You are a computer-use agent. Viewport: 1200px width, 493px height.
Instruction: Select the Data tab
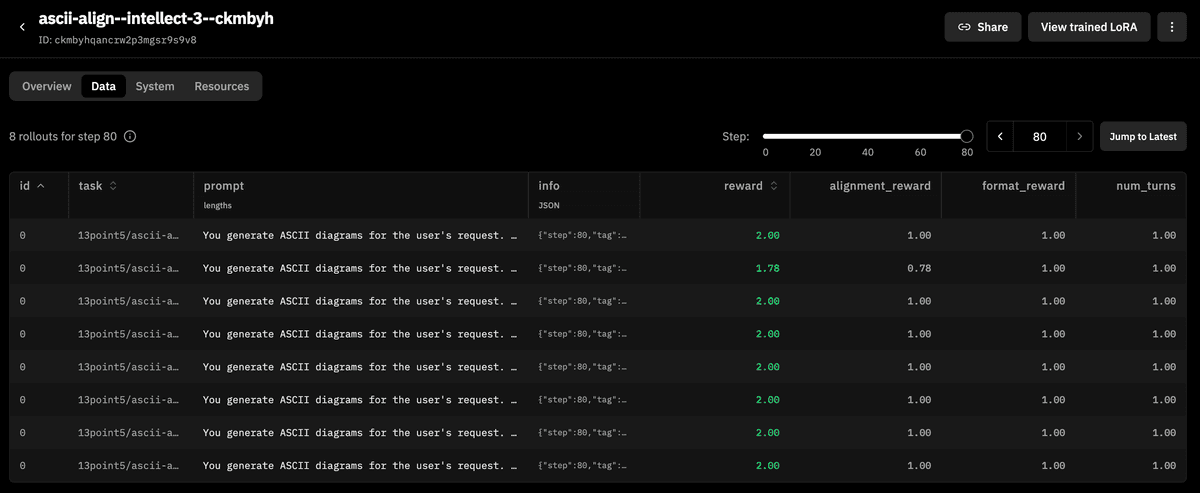click(x=103, y=86)
